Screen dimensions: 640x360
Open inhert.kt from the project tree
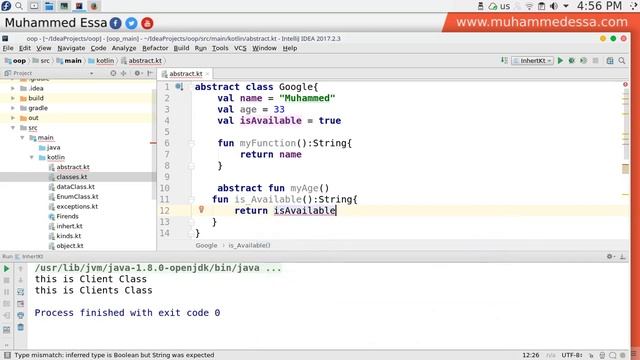click(x=69, y=226)
